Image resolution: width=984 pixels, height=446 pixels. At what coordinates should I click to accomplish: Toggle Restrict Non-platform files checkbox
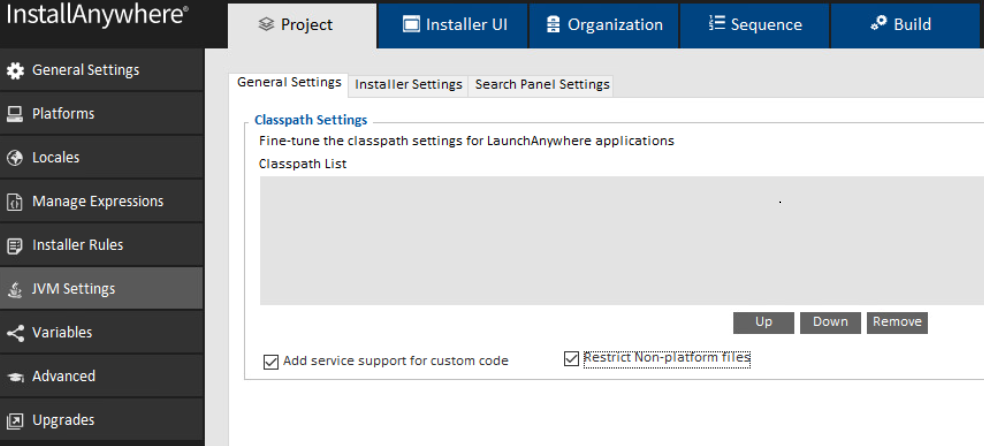tap(571, 359)
